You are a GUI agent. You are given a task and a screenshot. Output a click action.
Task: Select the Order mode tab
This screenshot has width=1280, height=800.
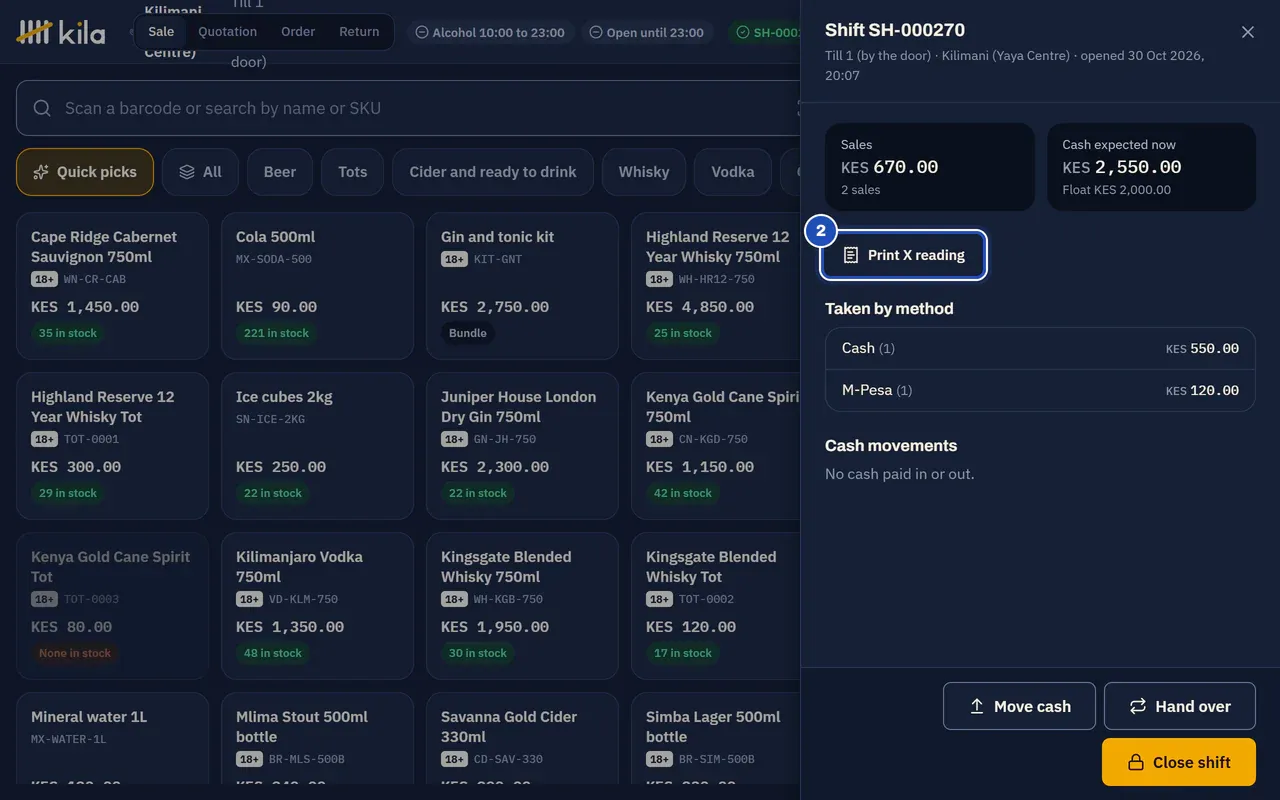[298, 32]
